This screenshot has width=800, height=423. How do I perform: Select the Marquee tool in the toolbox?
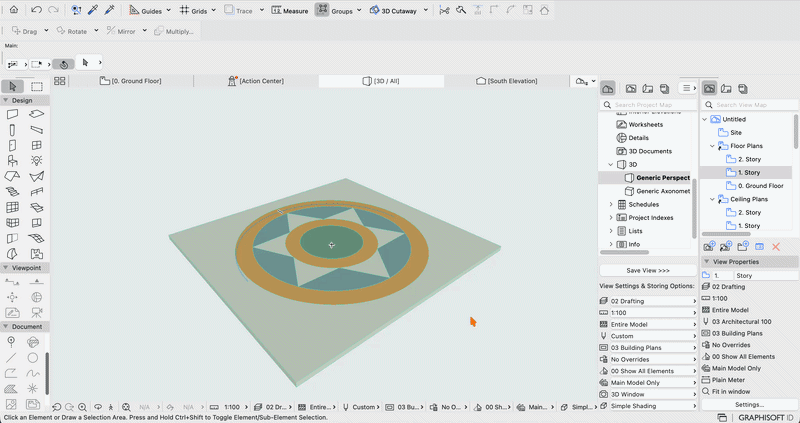coord(37,87)
